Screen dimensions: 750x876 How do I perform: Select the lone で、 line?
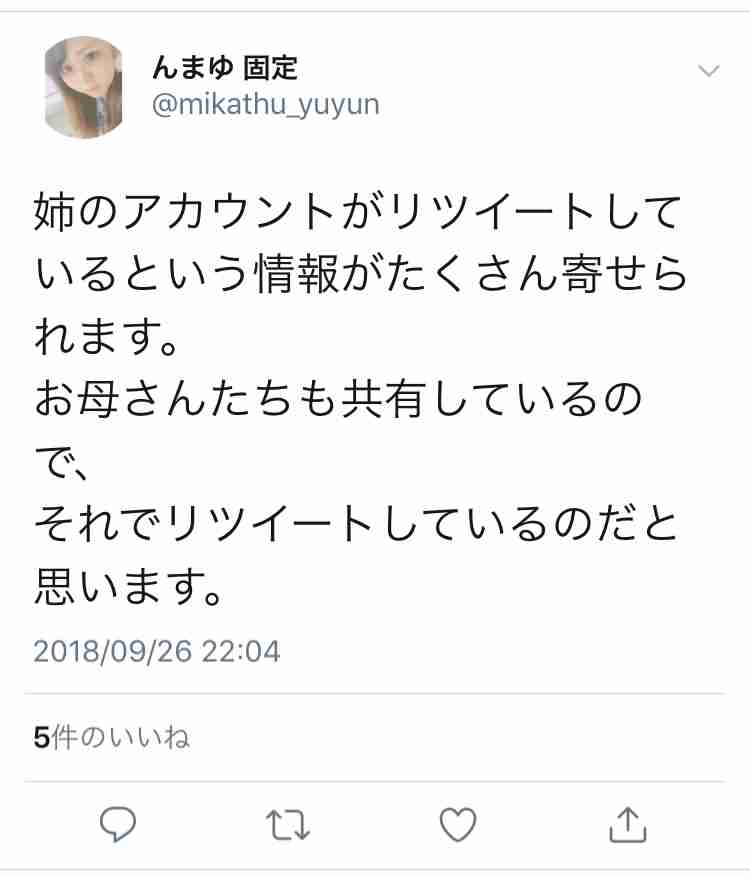(61, 463)
